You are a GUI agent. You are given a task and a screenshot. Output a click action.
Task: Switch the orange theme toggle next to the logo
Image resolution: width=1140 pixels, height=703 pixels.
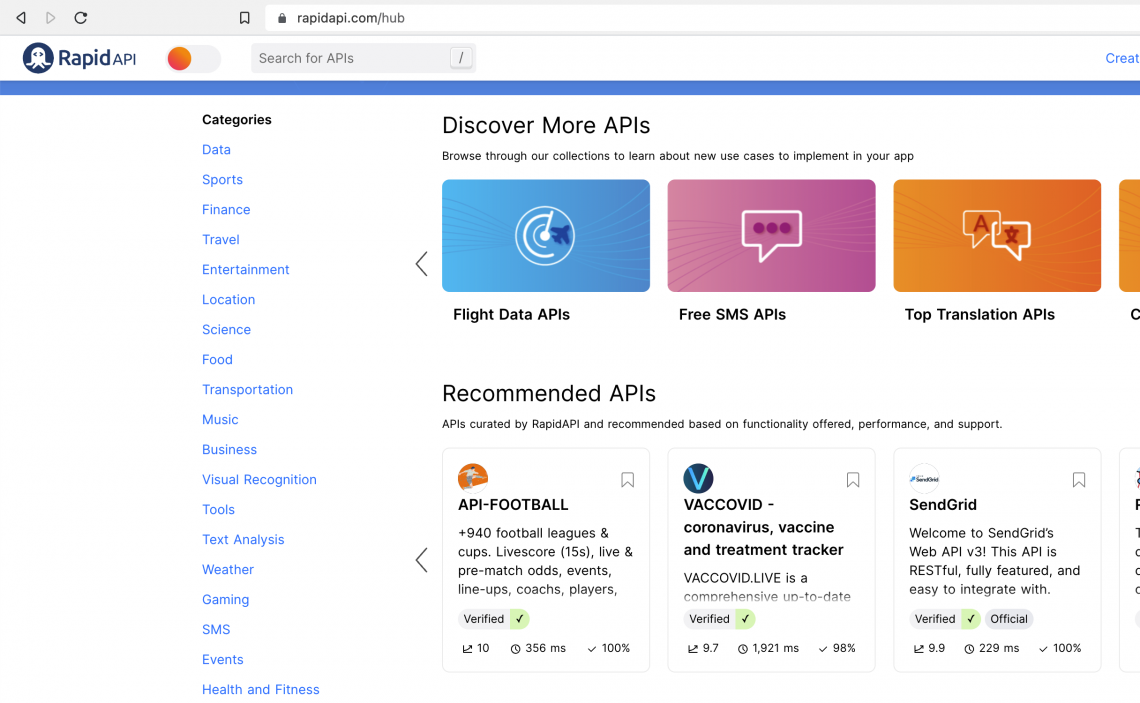point(191,58)
